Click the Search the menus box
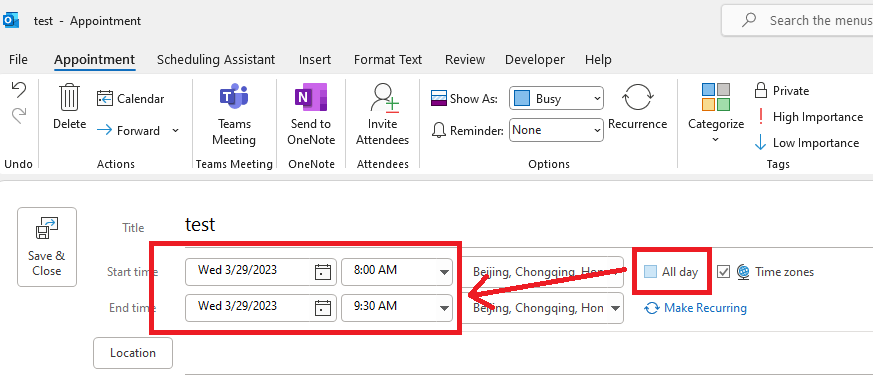 pyautogui.click(x=797, y=21)
